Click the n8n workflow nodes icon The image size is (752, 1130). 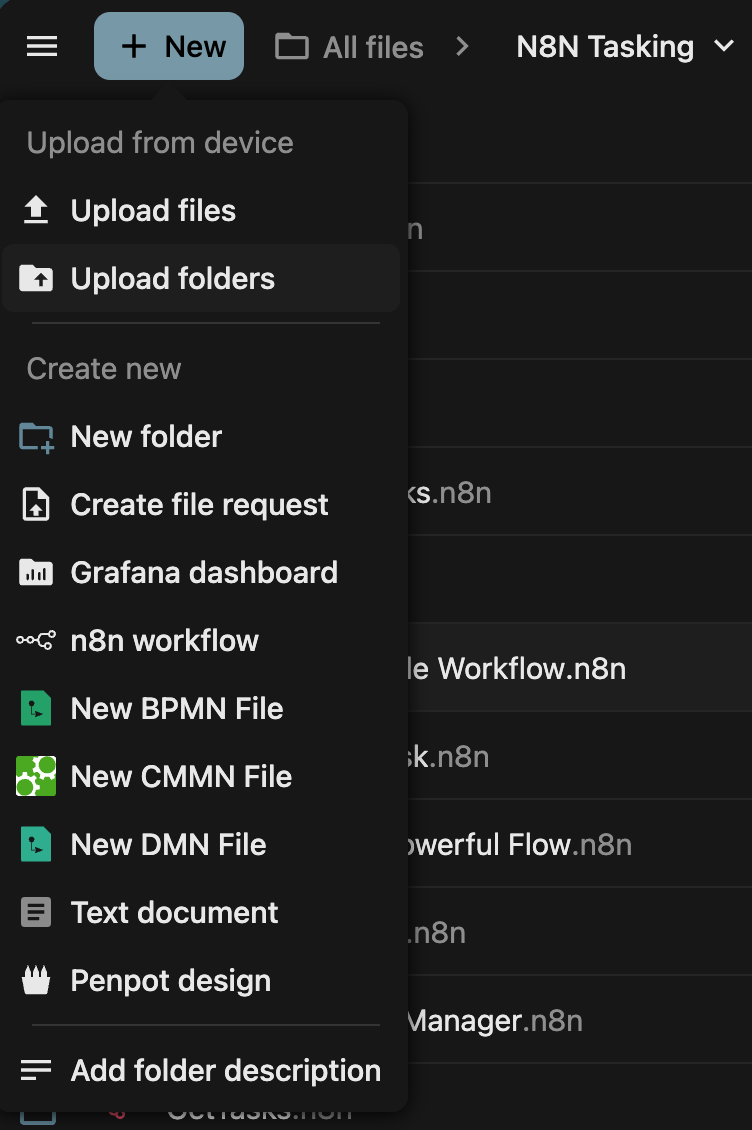click(36, 640)
